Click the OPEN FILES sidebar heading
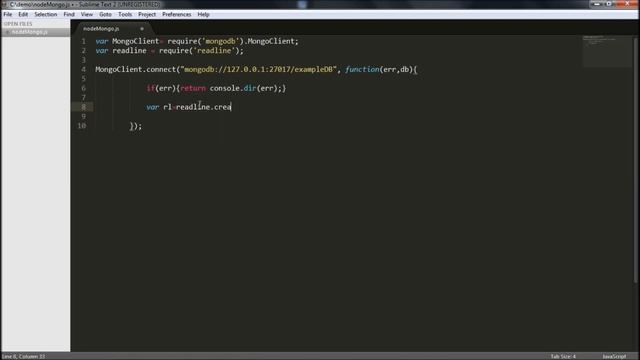This screenshot has height=360, width=640. coord(18,24)
